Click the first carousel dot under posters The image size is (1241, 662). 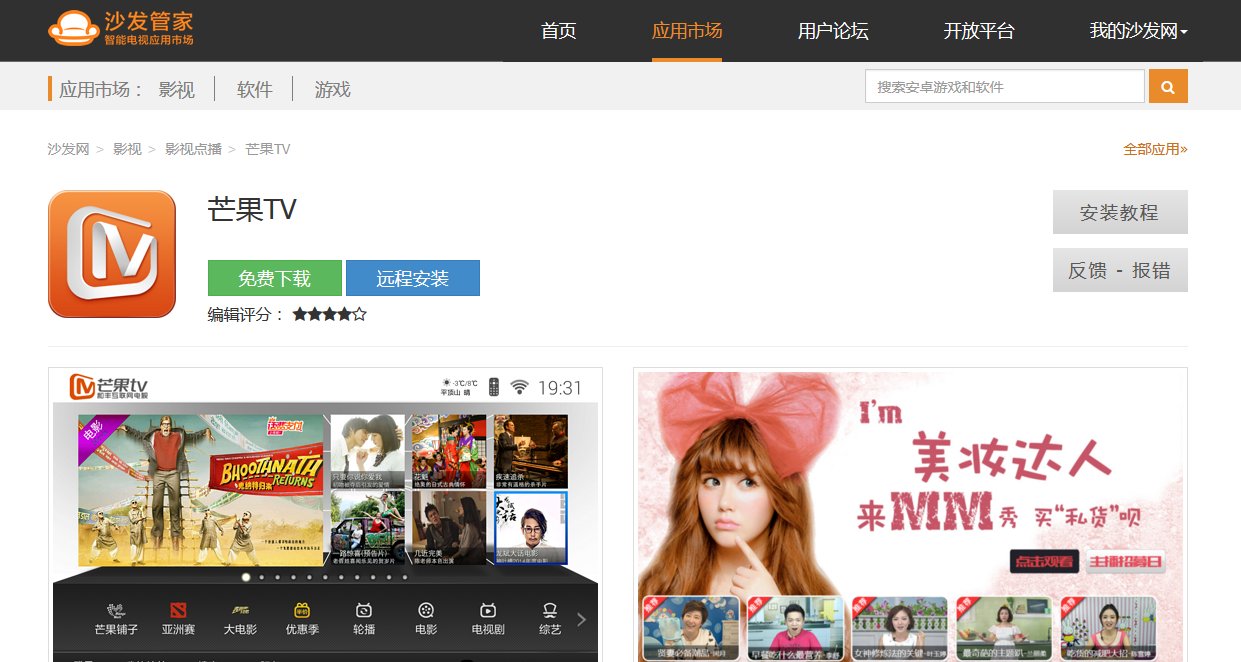[x=246, y=577]
